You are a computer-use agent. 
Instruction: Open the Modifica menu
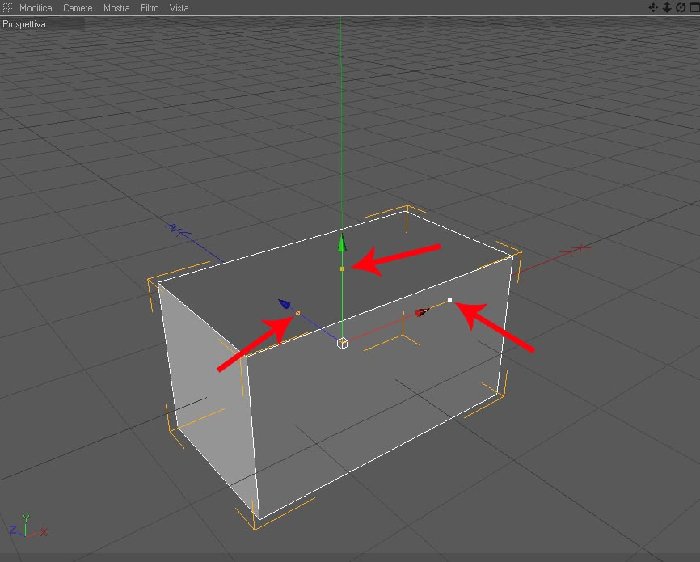pos(36,8)
